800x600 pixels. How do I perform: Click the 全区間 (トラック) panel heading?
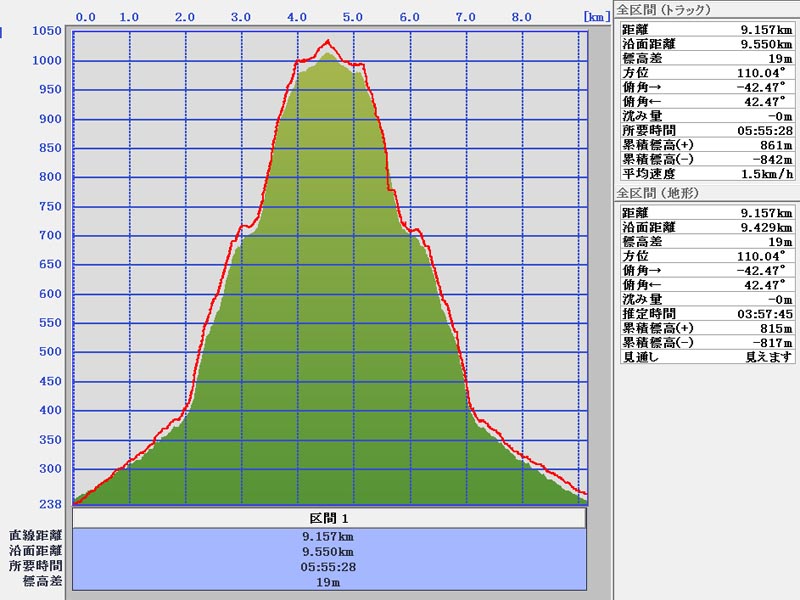coord(663,9)
